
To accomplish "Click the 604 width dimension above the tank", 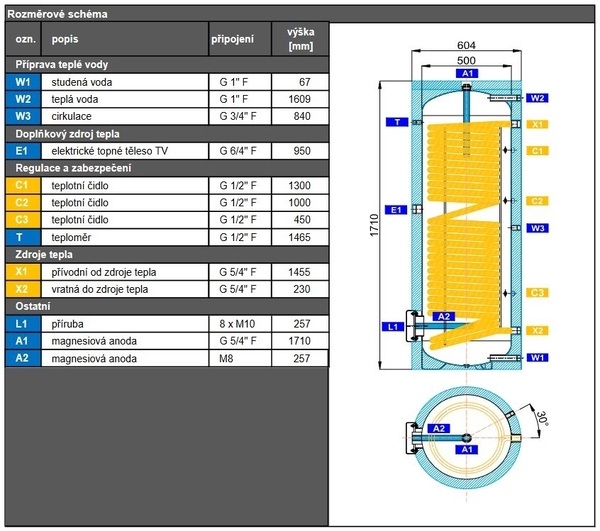I will coord(466,45).
